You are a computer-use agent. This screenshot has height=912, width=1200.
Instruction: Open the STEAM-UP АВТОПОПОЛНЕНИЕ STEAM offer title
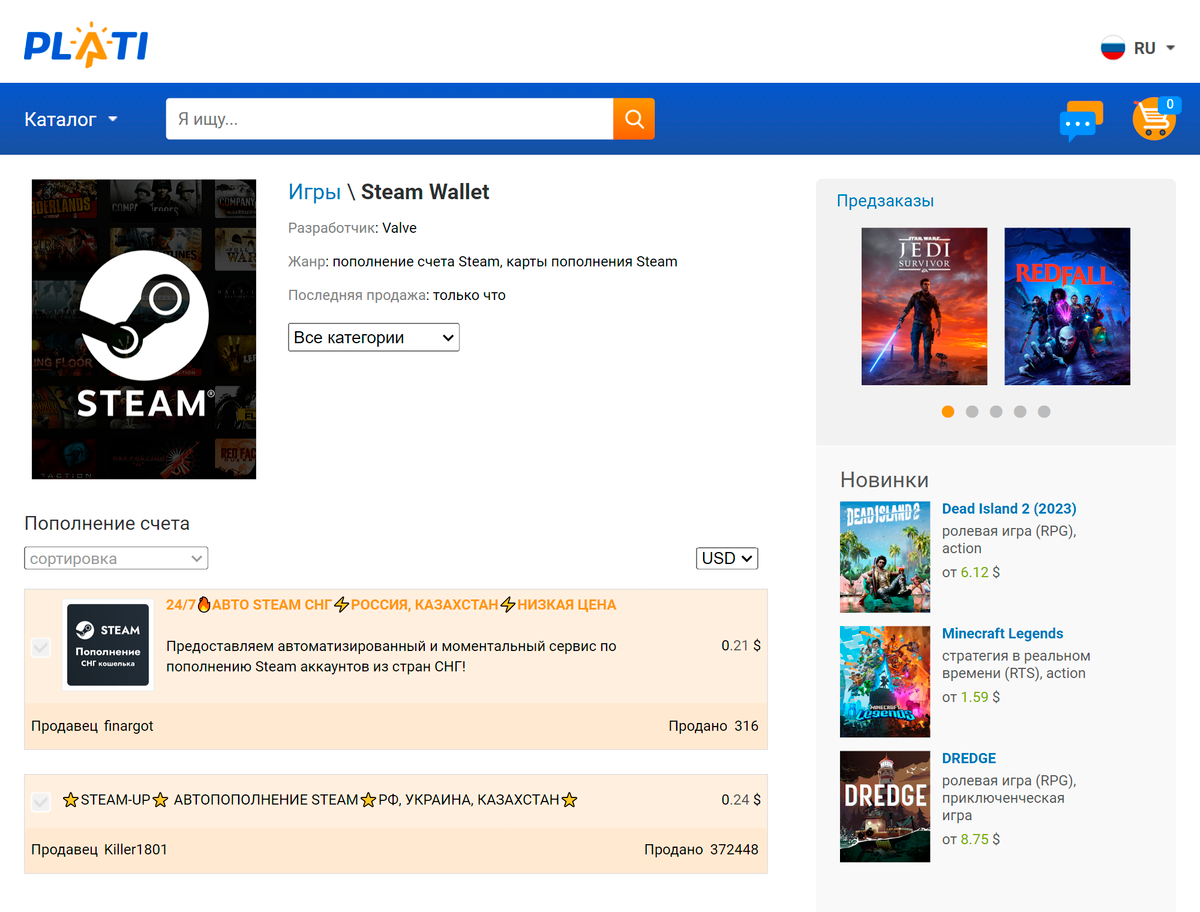tap(320, 800)
